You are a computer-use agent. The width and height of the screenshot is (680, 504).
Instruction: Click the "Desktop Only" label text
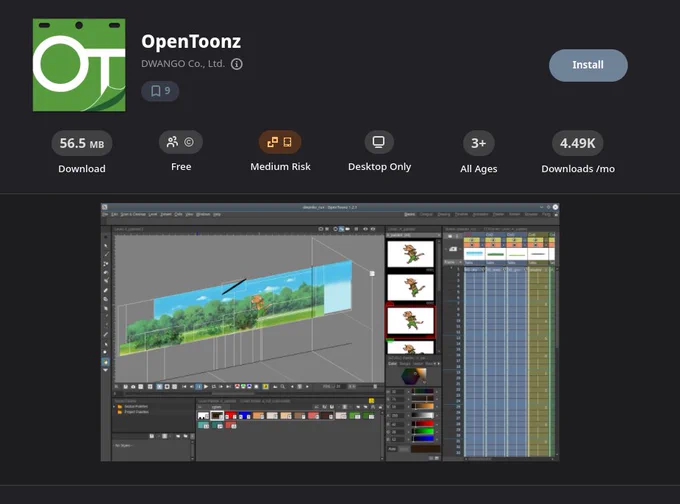point(379,167)
